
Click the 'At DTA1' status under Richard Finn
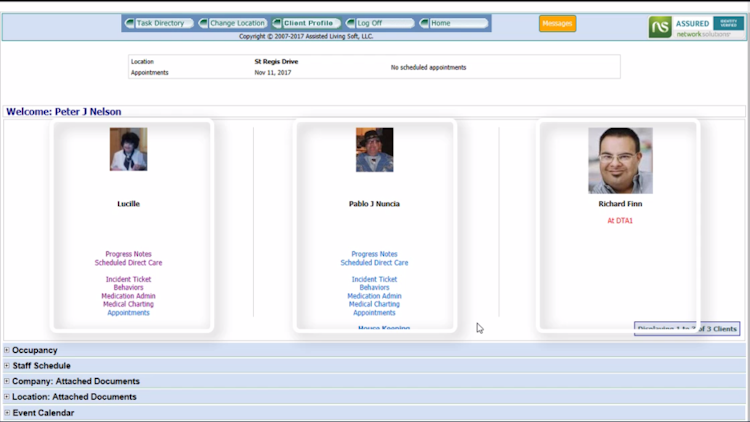click(620, 221)
